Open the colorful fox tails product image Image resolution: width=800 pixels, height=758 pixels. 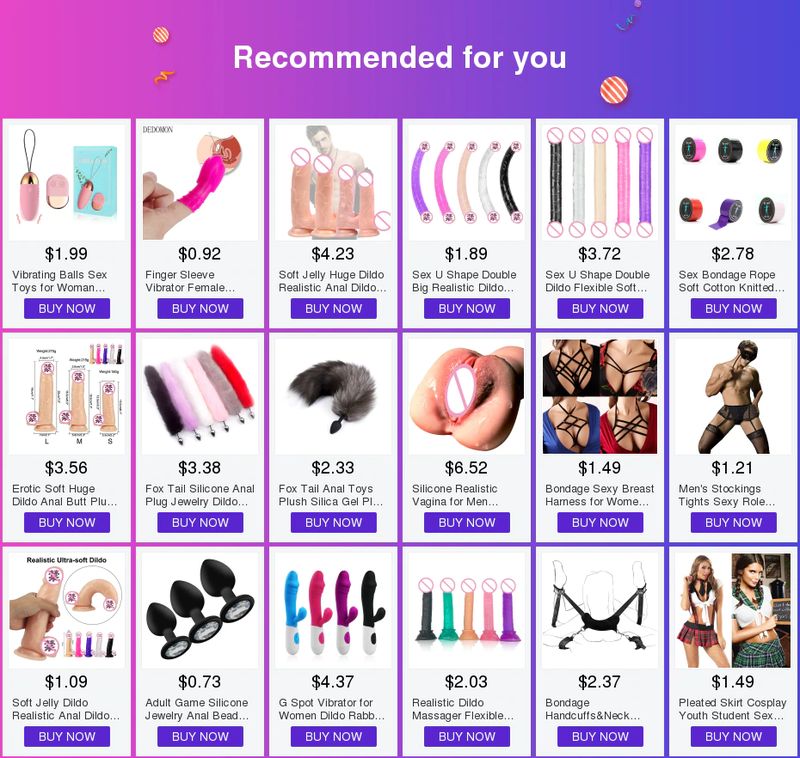[x=200, y=396]
